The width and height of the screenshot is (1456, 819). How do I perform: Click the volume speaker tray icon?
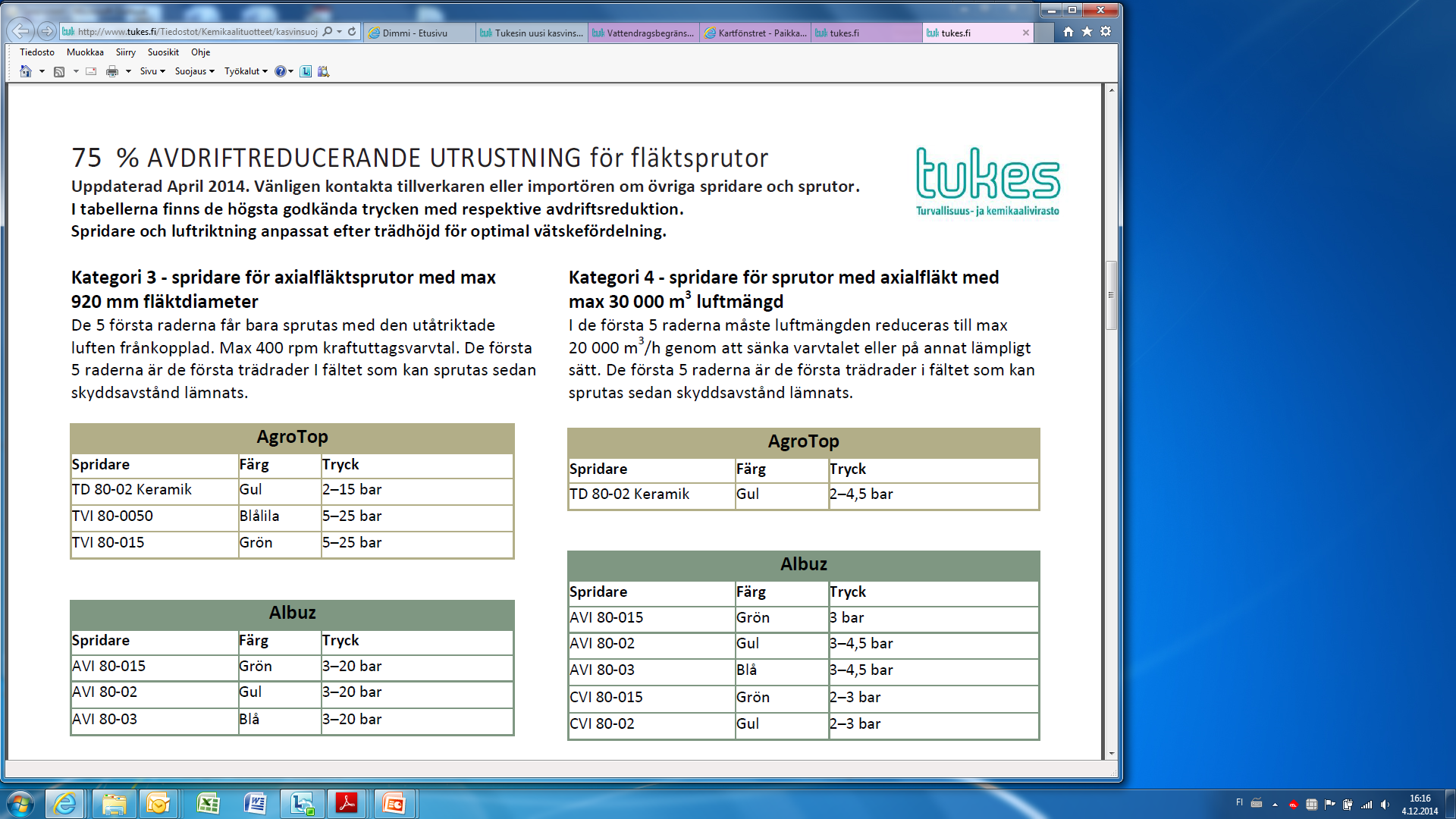point(1385,805)
